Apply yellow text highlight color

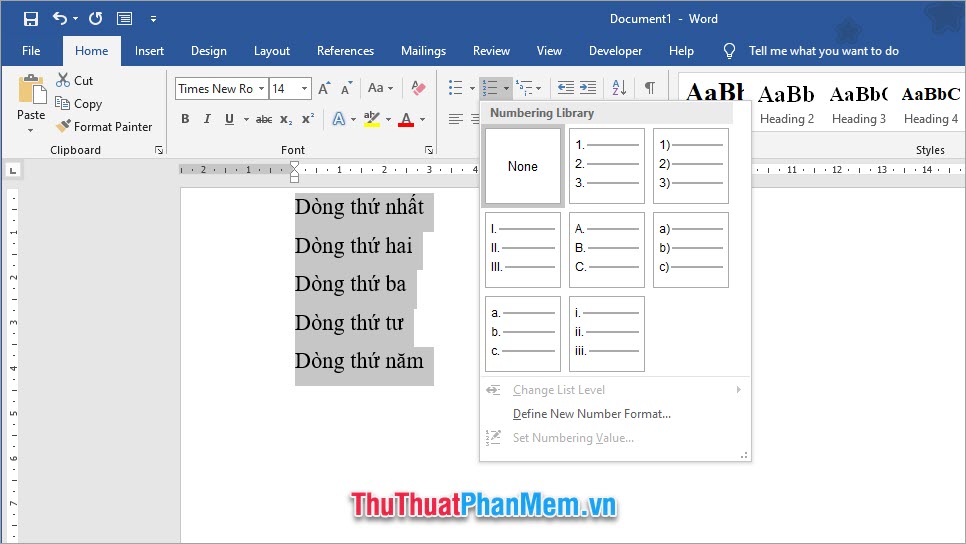(371, 119)
